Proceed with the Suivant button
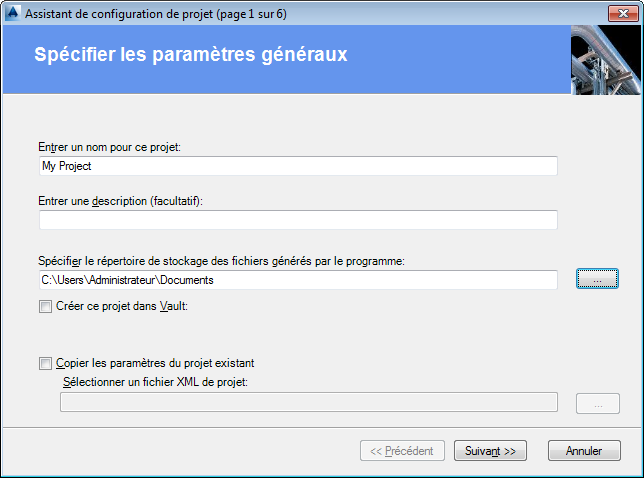644x478 pixels. click(x=490, y=451)
